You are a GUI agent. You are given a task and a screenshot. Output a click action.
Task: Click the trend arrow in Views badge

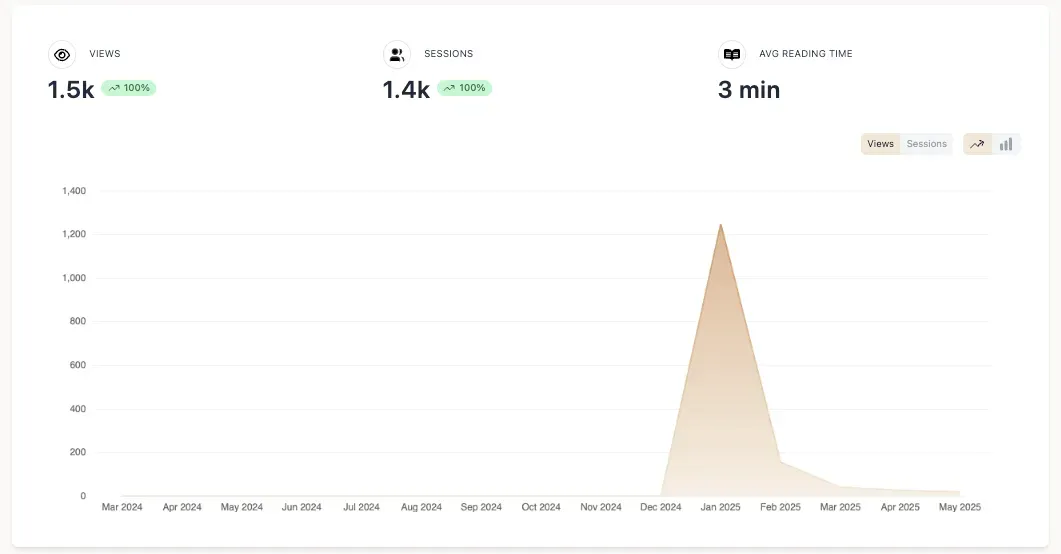point(114,88)
